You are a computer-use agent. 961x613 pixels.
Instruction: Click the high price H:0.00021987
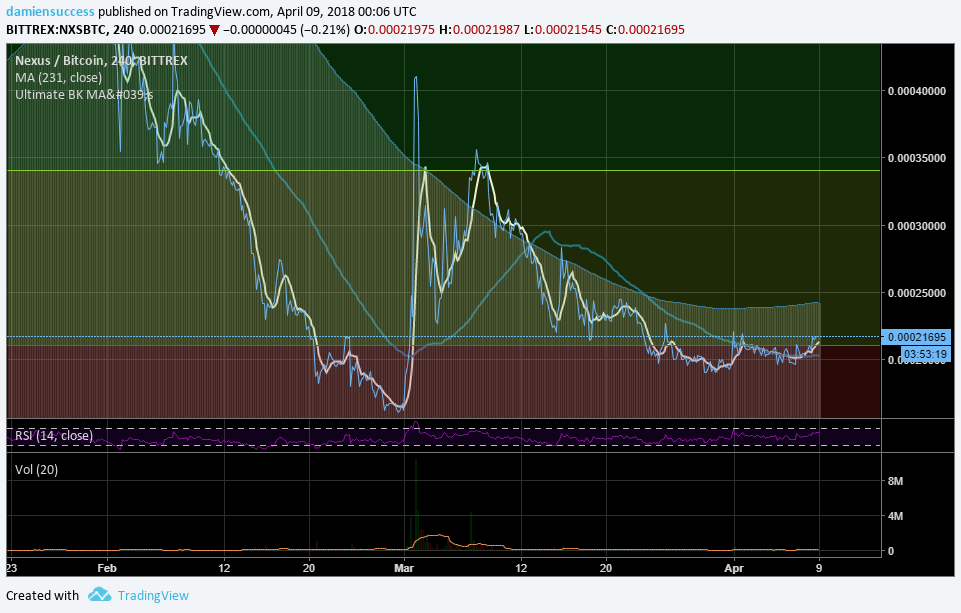[479, 29]
